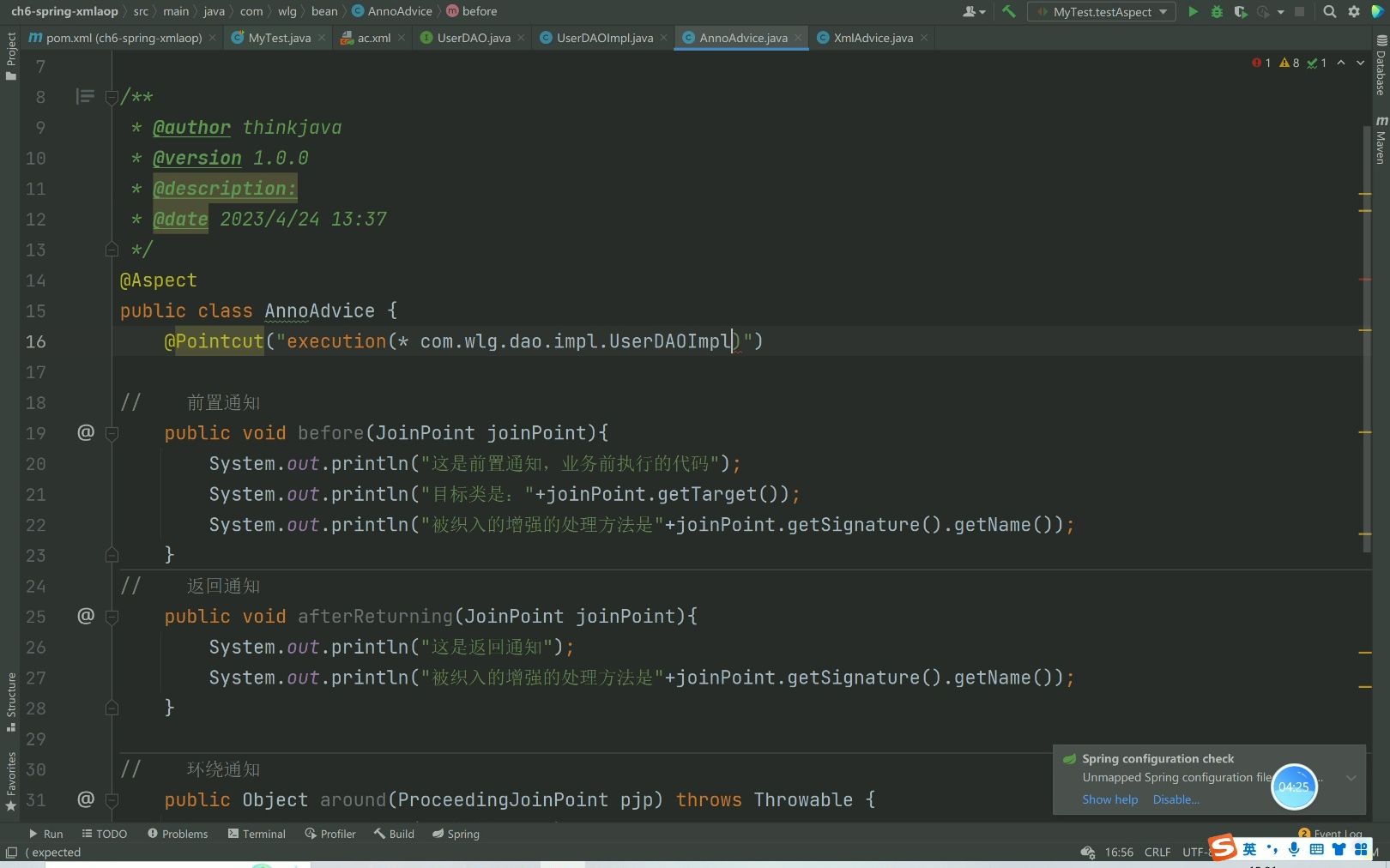Click the yellow warnings count indicator

pos(1289,63)
